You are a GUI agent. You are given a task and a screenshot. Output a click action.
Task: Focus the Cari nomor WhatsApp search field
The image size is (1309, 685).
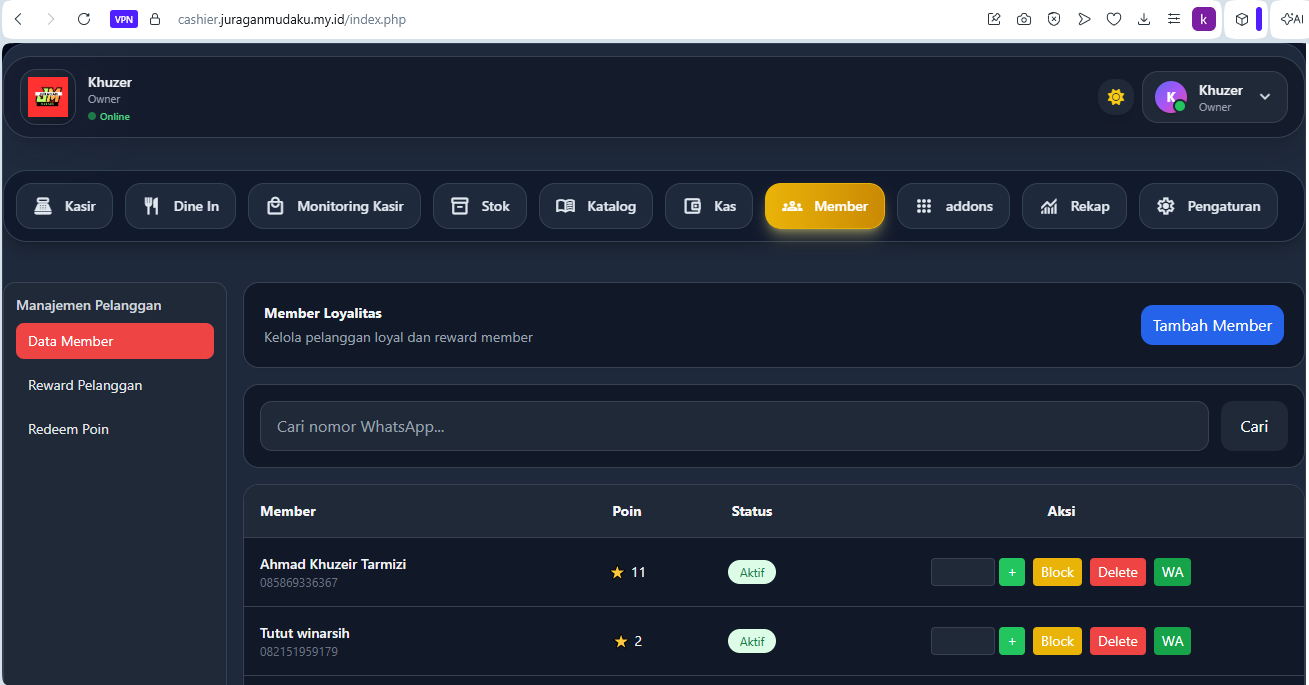point(734,426)
